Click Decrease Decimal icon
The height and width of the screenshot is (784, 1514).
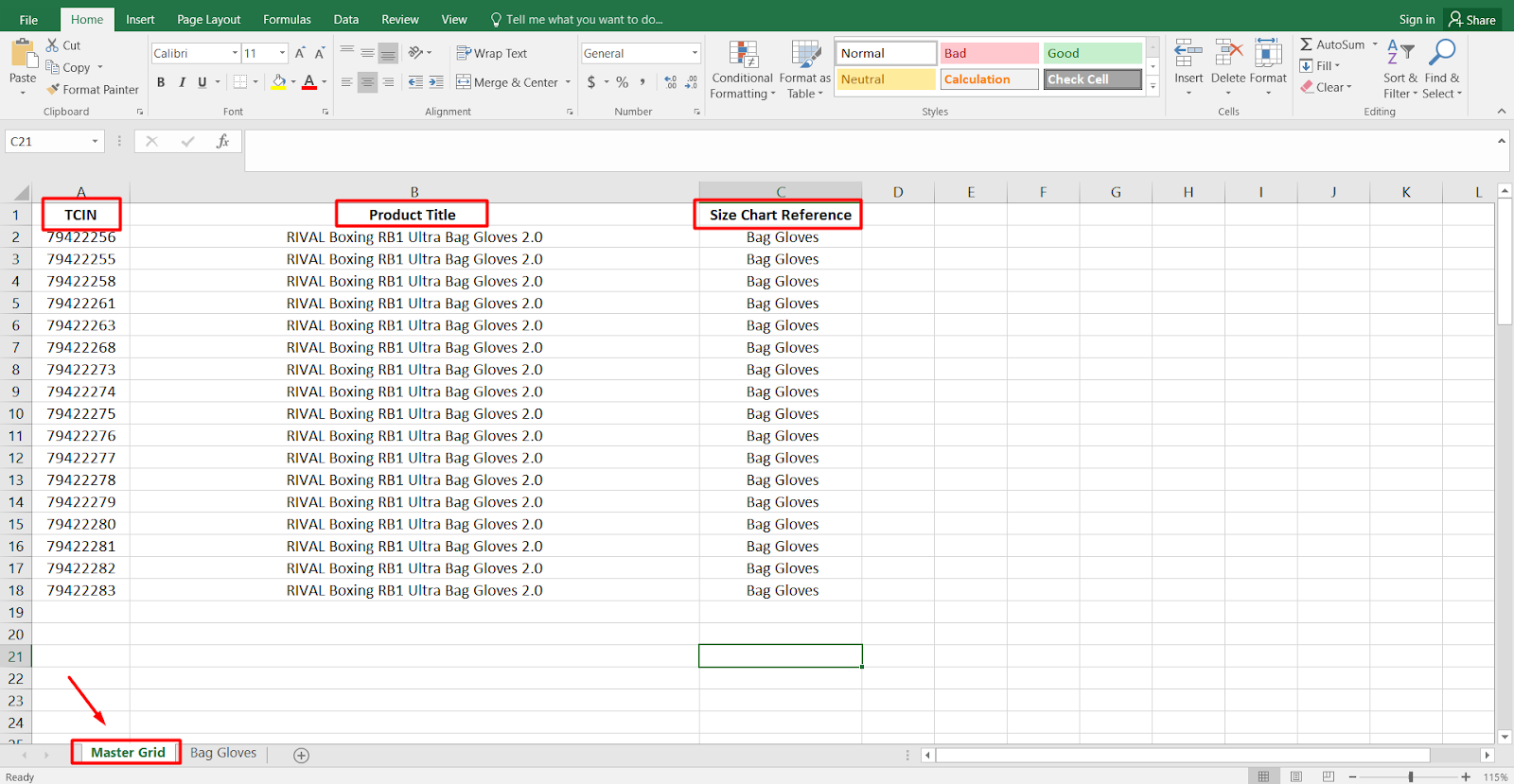tap(692, 82)
